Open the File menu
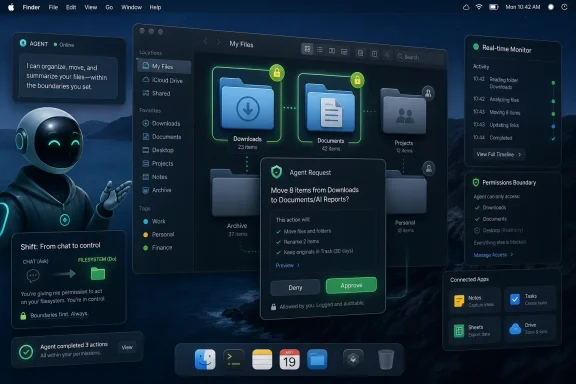Screen dimensions: 576x384 (x=53, y=7)
